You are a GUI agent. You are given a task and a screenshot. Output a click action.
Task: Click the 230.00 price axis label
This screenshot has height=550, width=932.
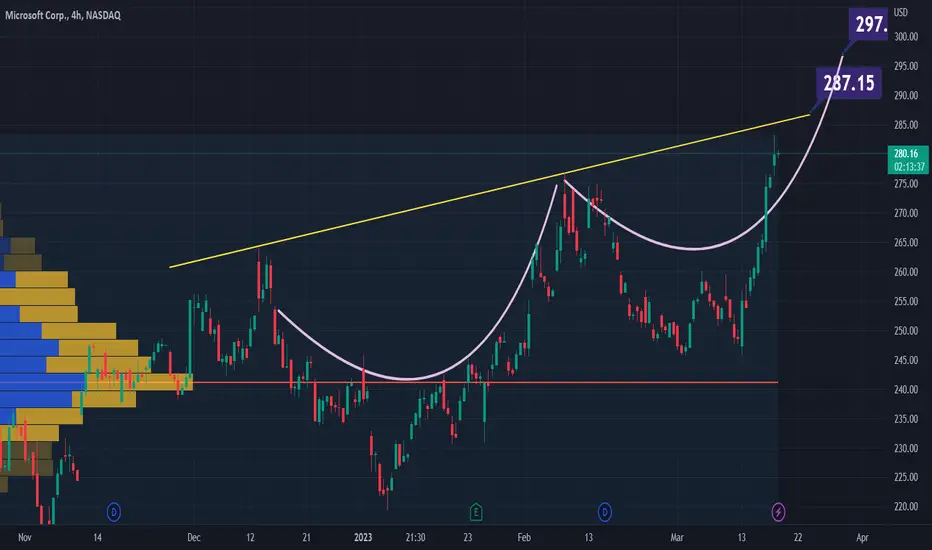point(906,448)
